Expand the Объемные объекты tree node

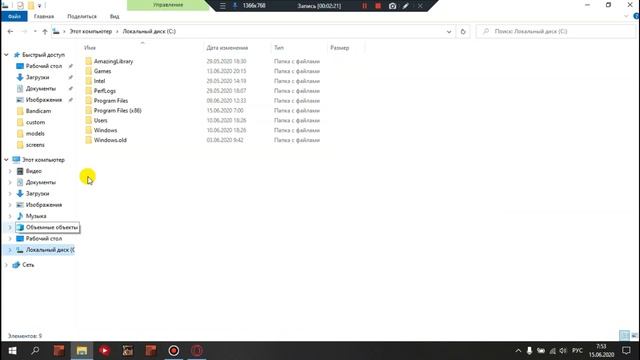tap(10, 227)
